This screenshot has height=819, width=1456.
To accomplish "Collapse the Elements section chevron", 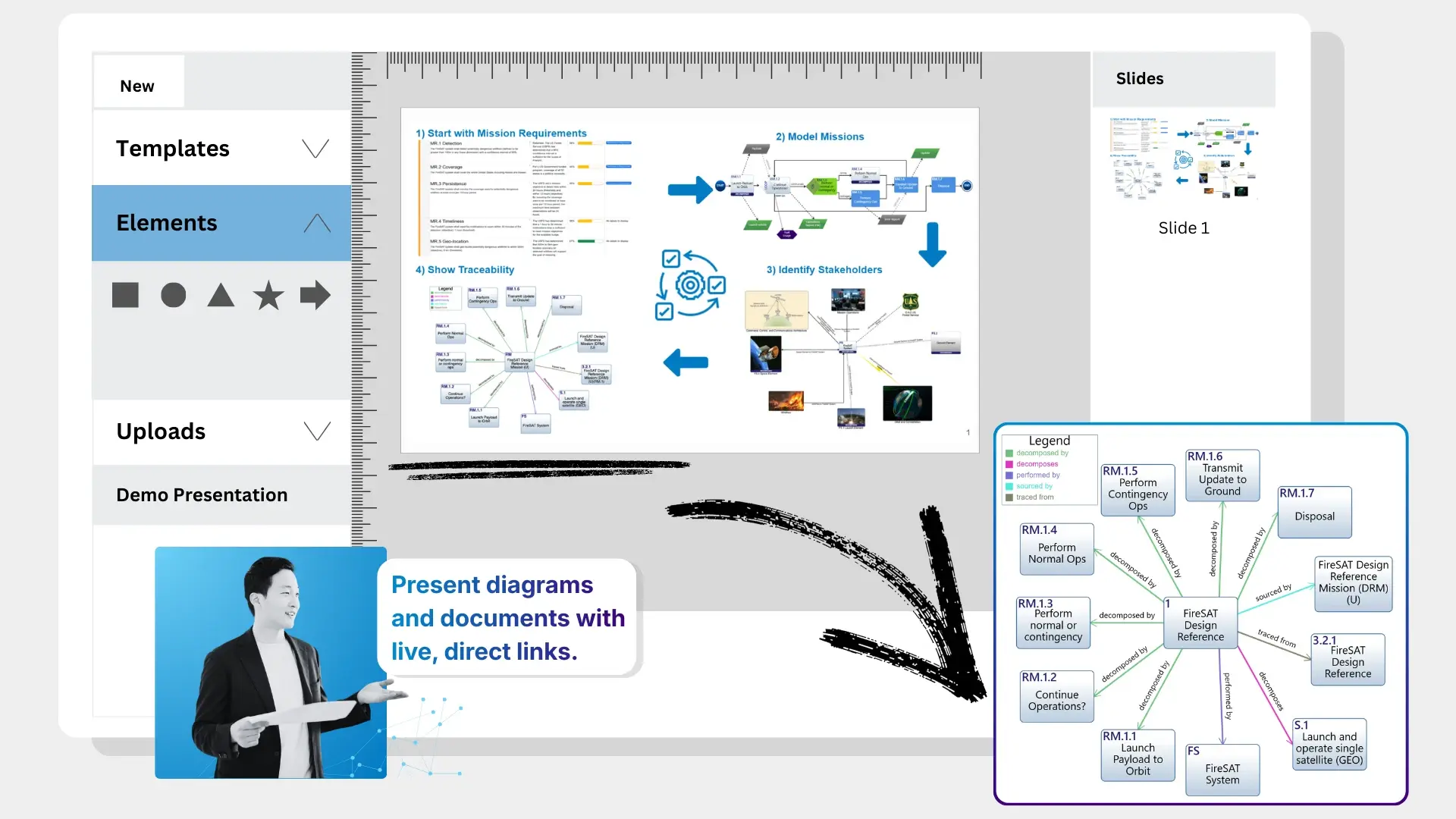I will pyautogui.click(x=317, y=223).
